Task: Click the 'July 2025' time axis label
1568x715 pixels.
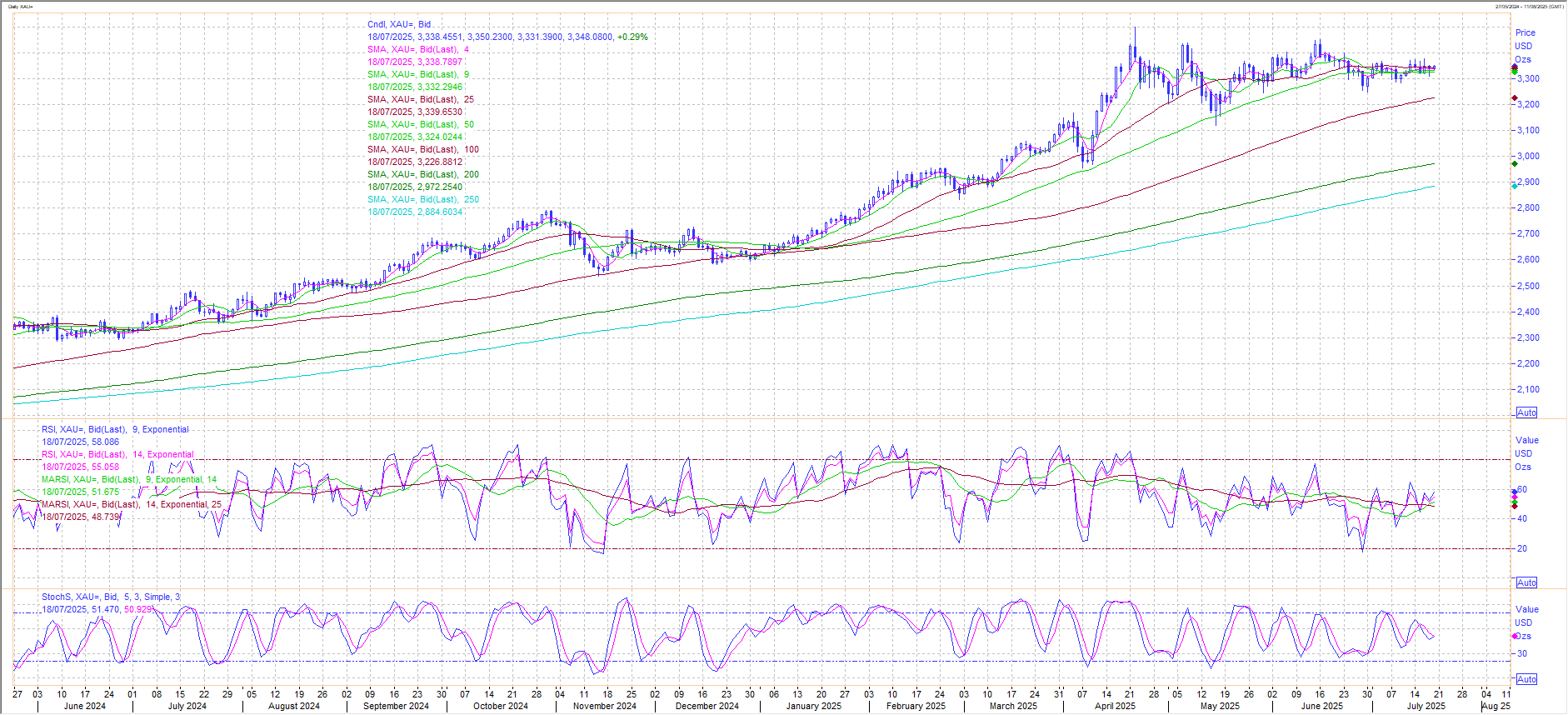Action: point(1426,706)
